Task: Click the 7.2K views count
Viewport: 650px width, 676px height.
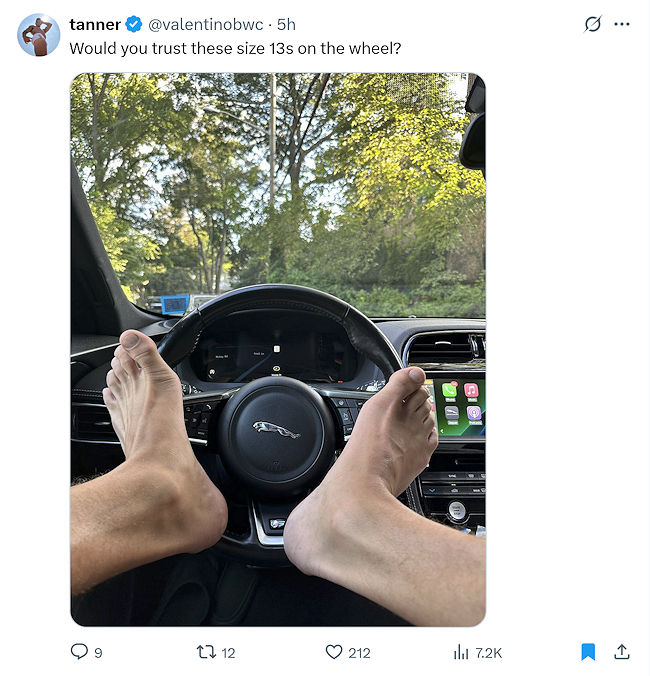Action: click(489, 653)
